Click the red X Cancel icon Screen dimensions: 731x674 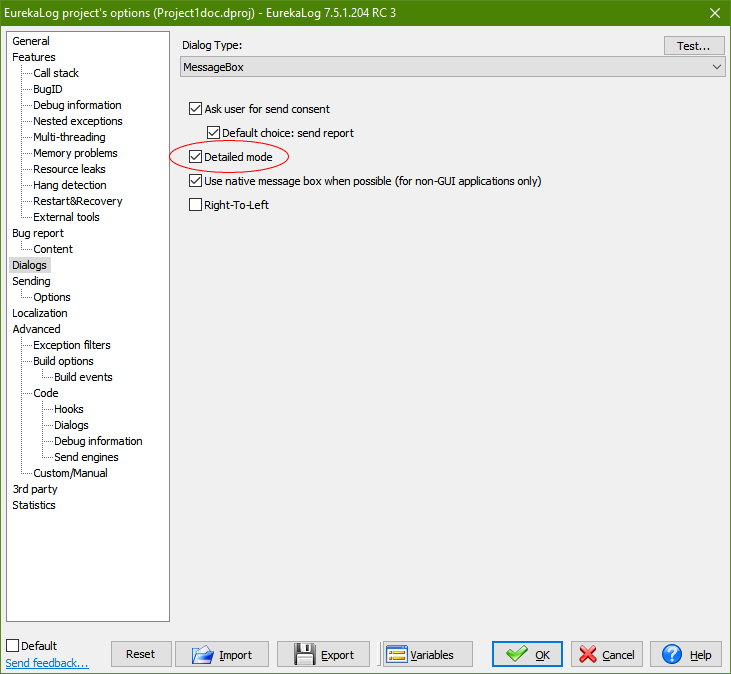coord(586,655)
